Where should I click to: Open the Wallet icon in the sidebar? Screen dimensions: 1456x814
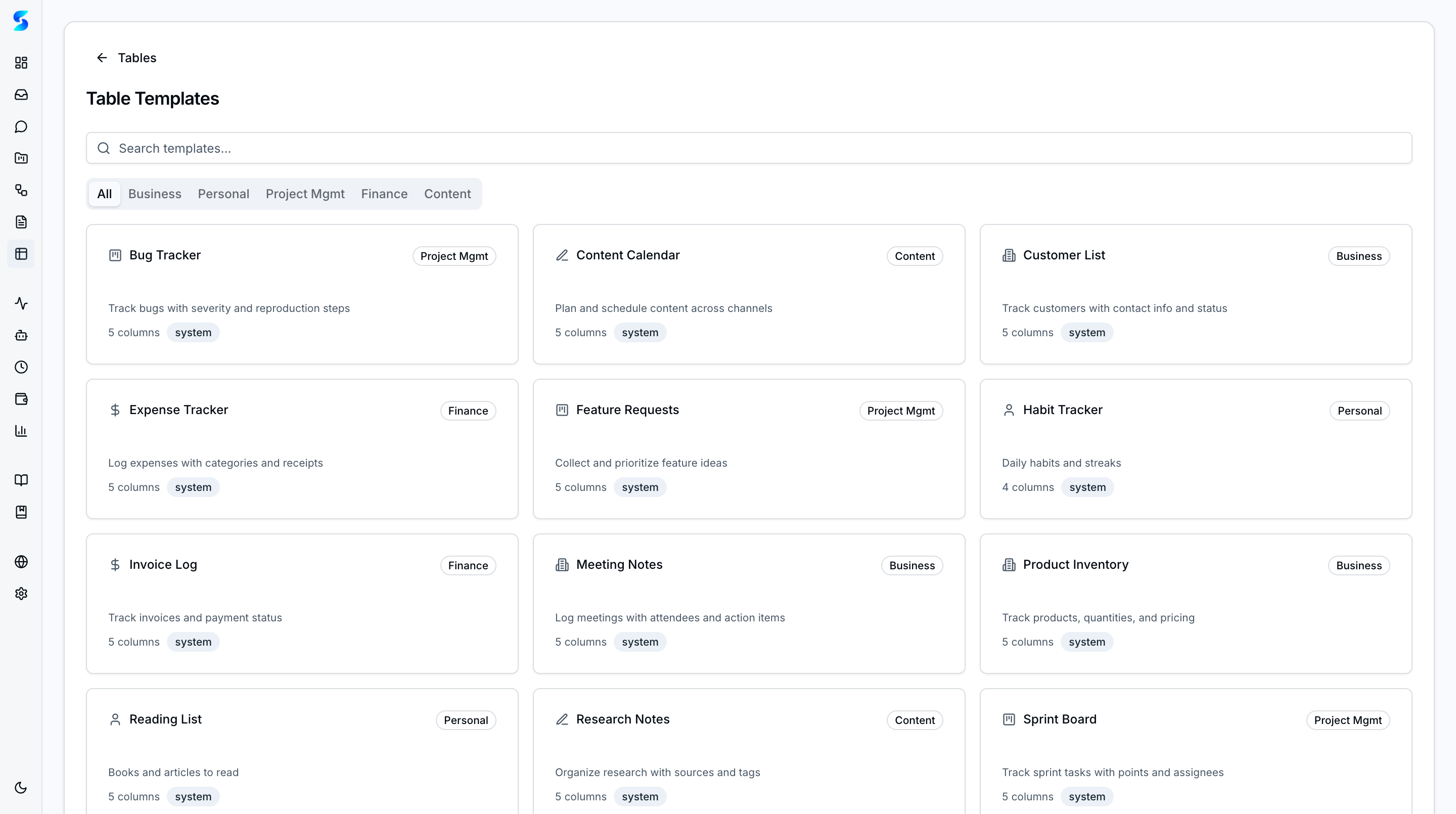[x=21, y=398]
